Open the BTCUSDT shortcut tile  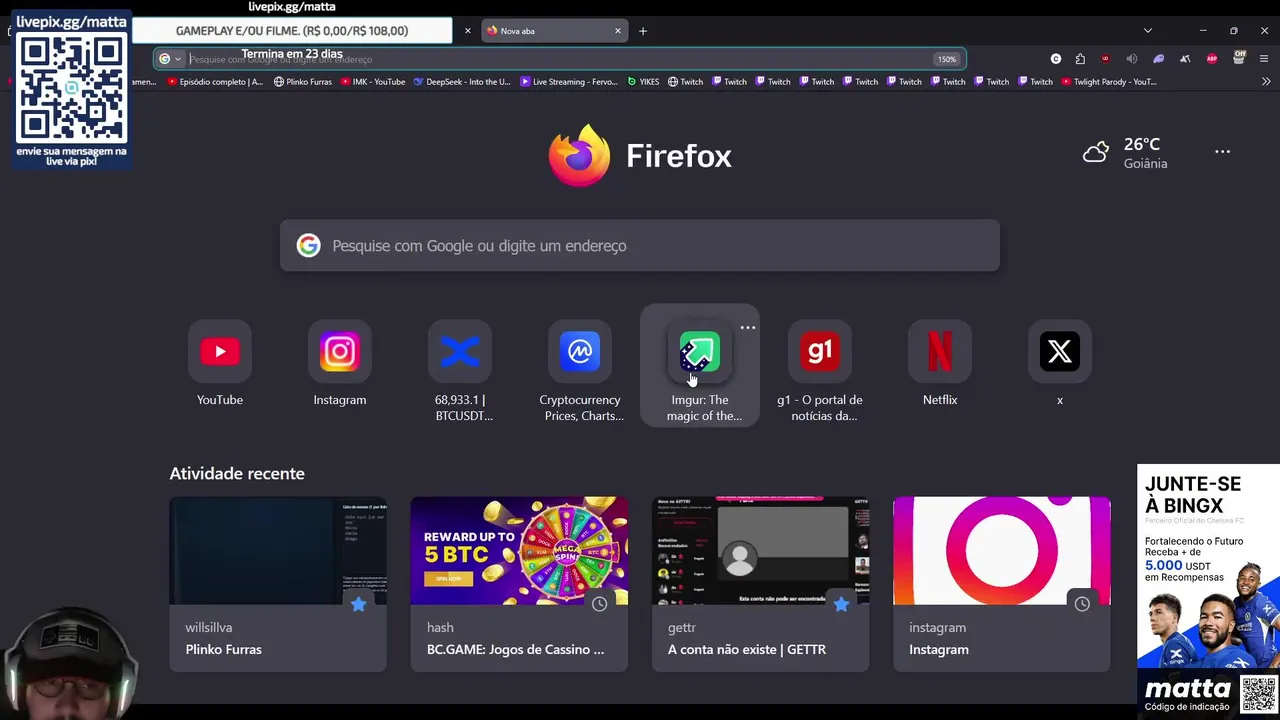point(460,370)
